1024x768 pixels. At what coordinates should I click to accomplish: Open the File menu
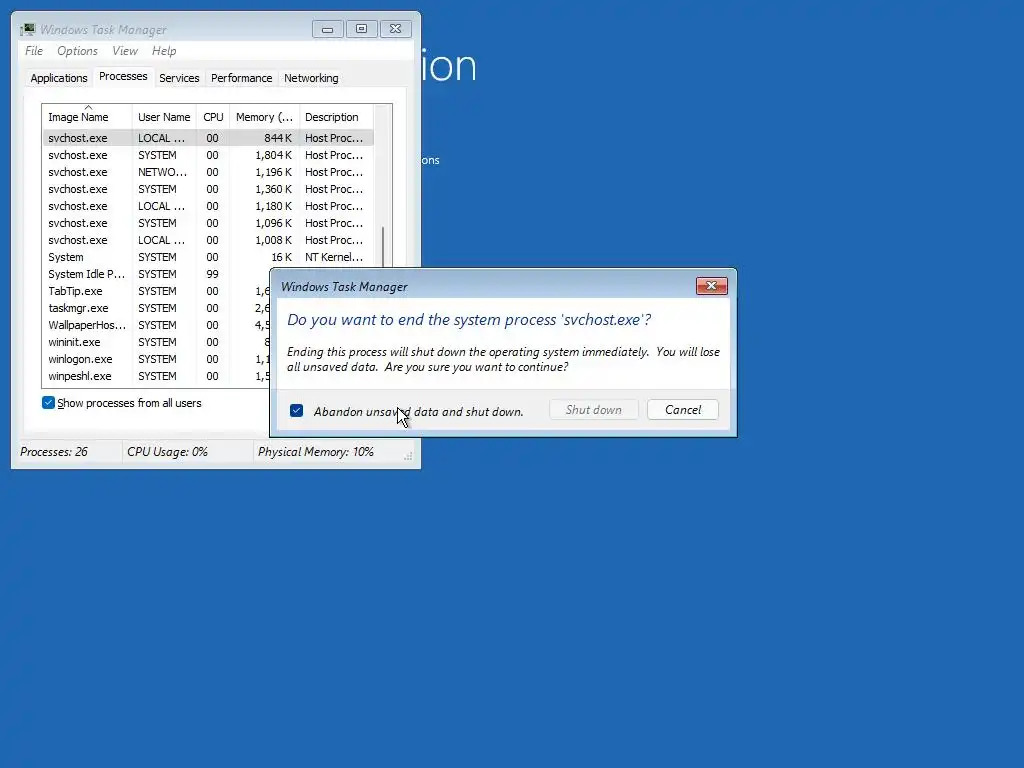pos(34,51)
